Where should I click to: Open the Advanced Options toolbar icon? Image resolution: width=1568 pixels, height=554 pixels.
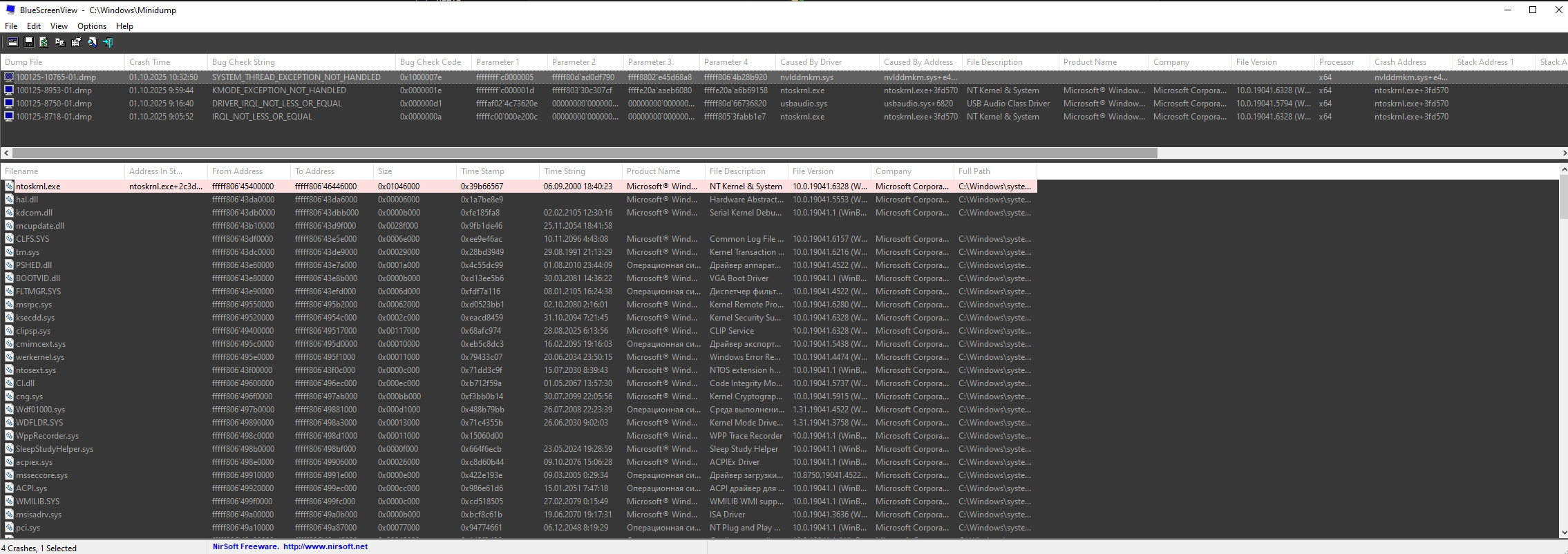pos(12,42)
